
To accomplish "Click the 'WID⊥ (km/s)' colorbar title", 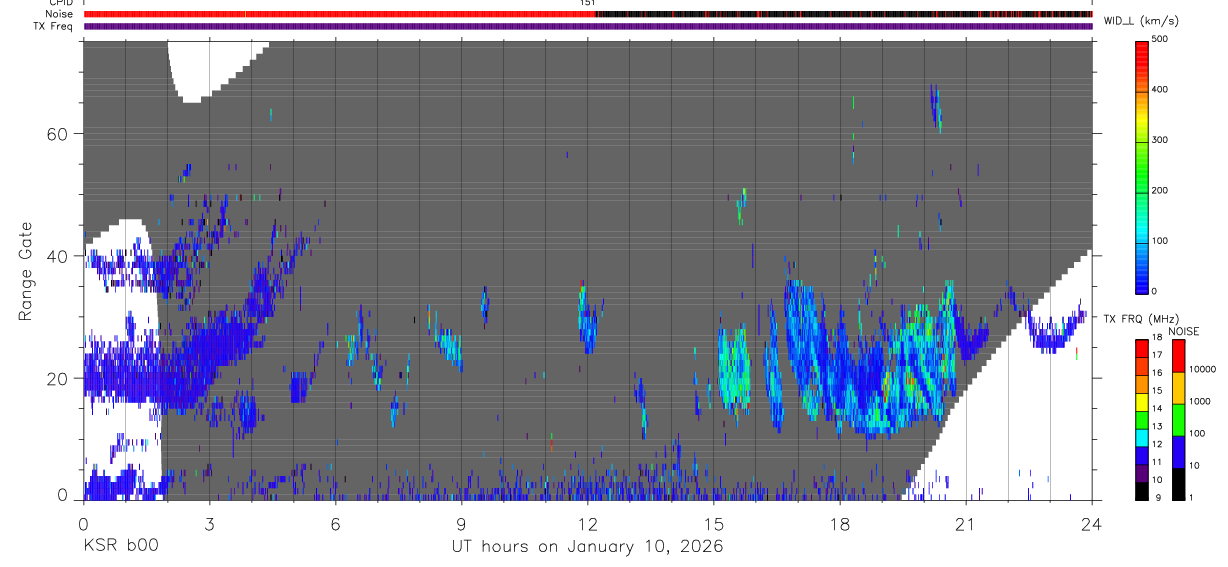I will [1143, 21].
